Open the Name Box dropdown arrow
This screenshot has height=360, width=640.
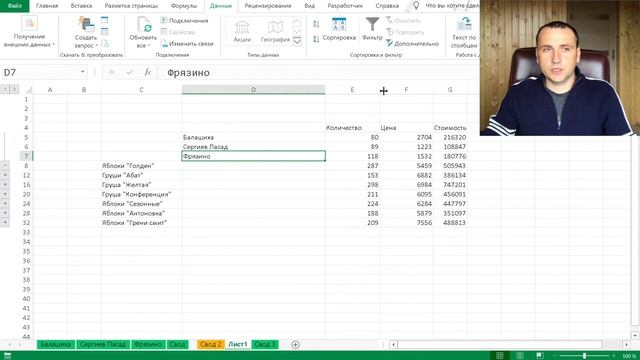tap(82, 72)
